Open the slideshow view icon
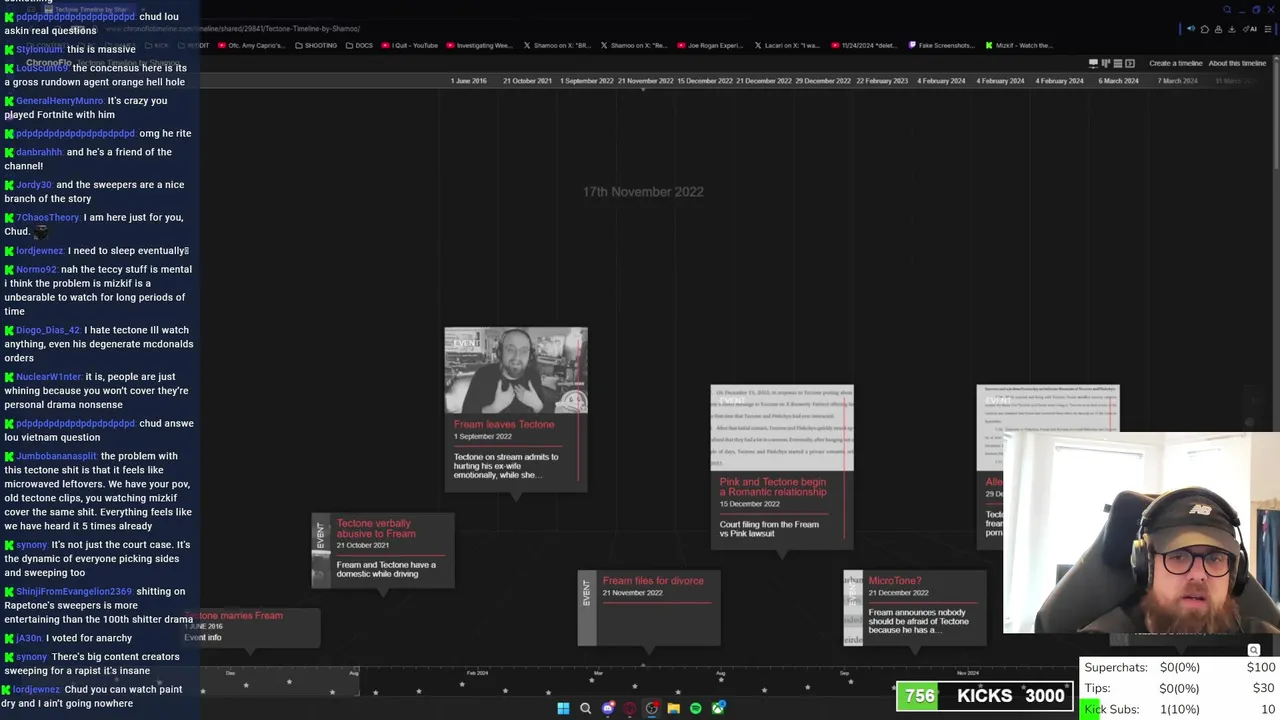This screenshot has height=720, width=1280. (x=1130, y=63)
